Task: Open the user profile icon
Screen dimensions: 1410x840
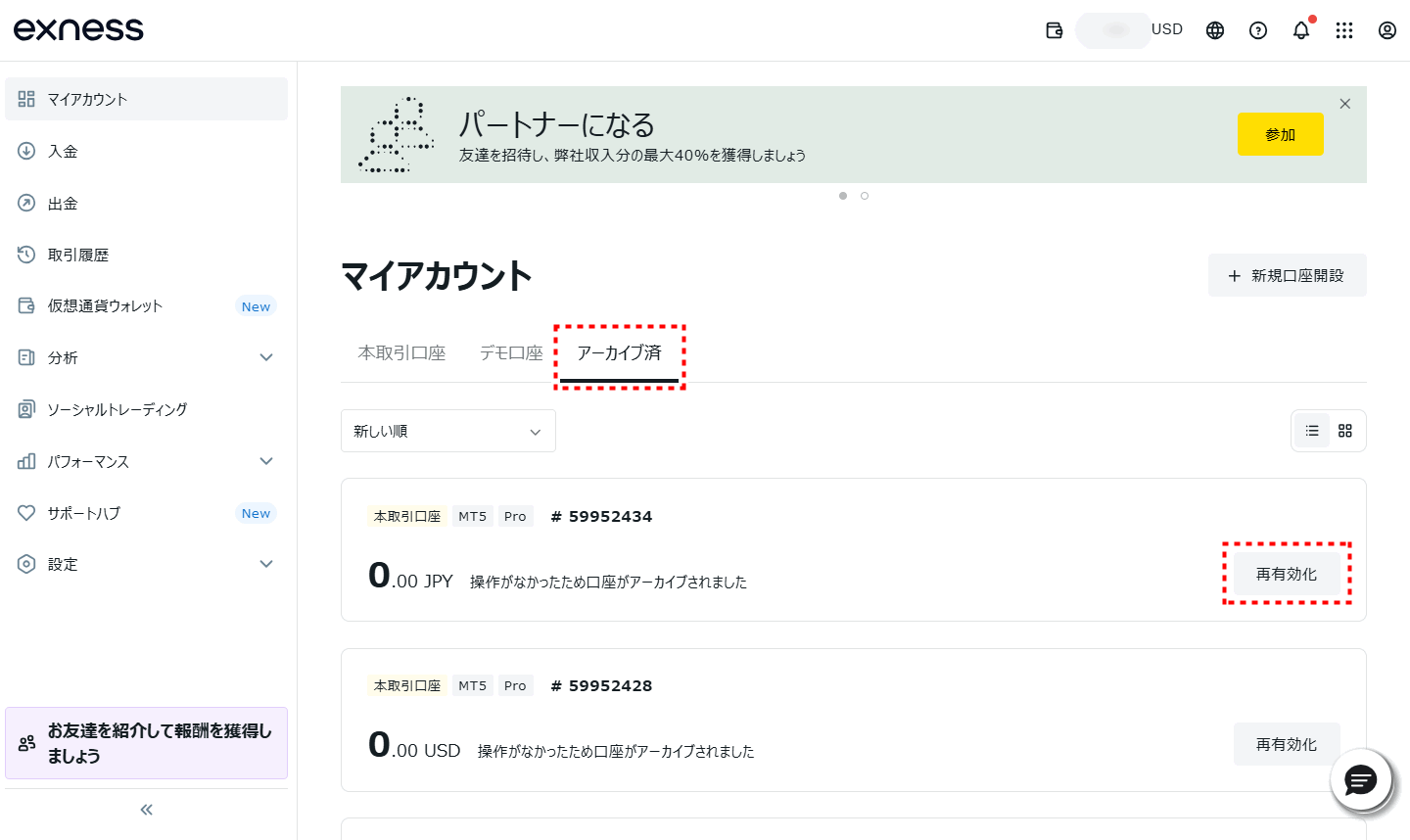Action: pos(1387,30)
